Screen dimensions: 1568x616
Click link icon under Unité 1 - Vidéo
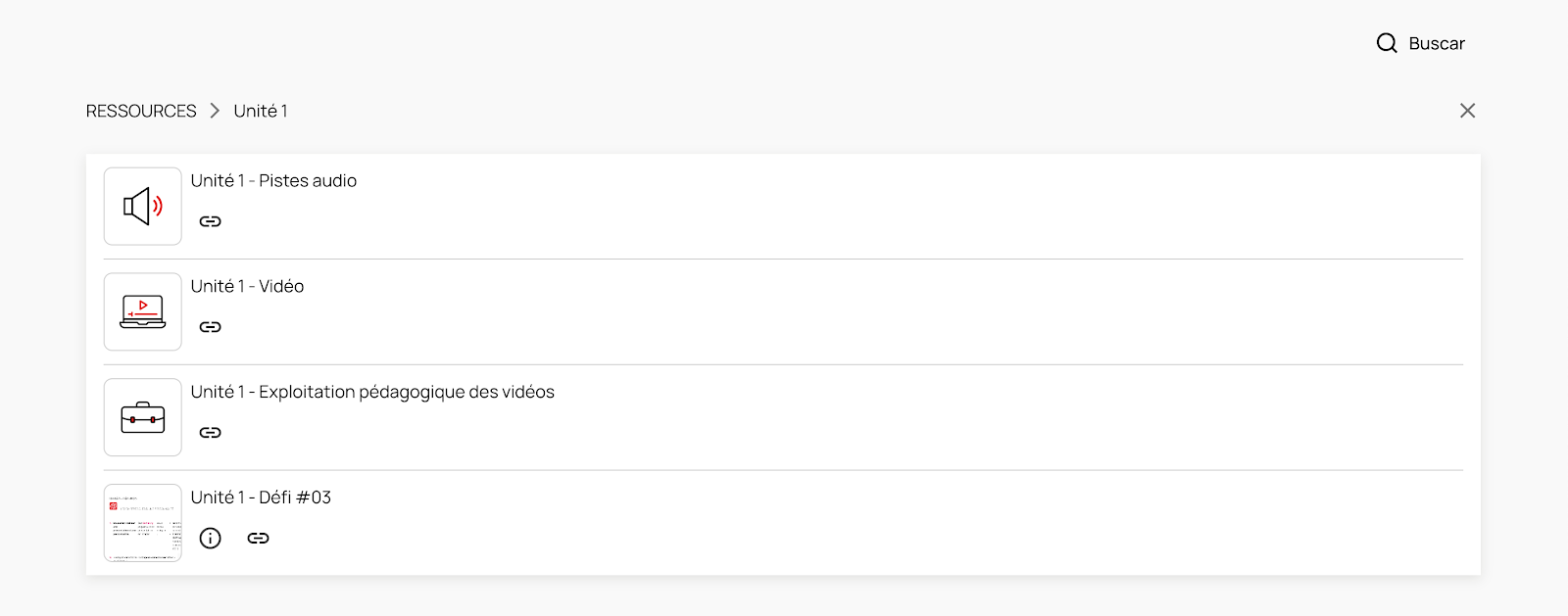coord(211,327)
